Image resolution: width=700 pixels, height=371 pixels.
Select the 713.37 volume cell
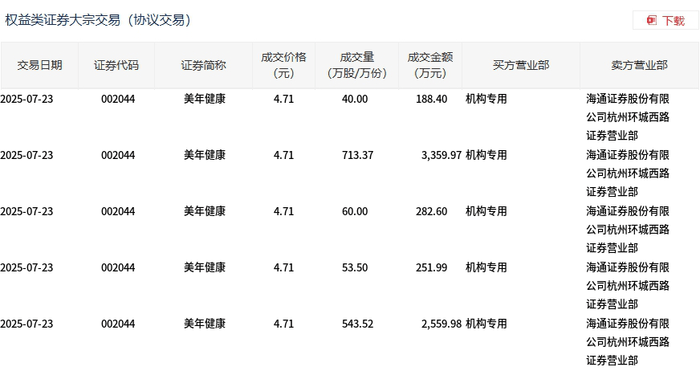click(x=358, y=155)
